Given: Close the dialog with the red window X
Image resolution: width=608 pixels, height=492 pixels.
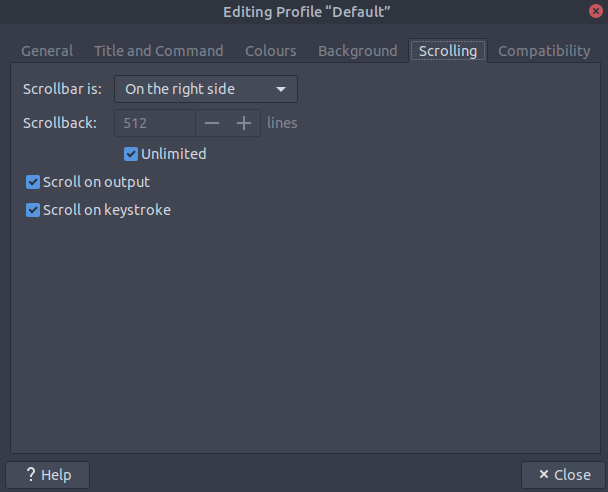Looking at the screenshot, I should [x=596, y=11].
